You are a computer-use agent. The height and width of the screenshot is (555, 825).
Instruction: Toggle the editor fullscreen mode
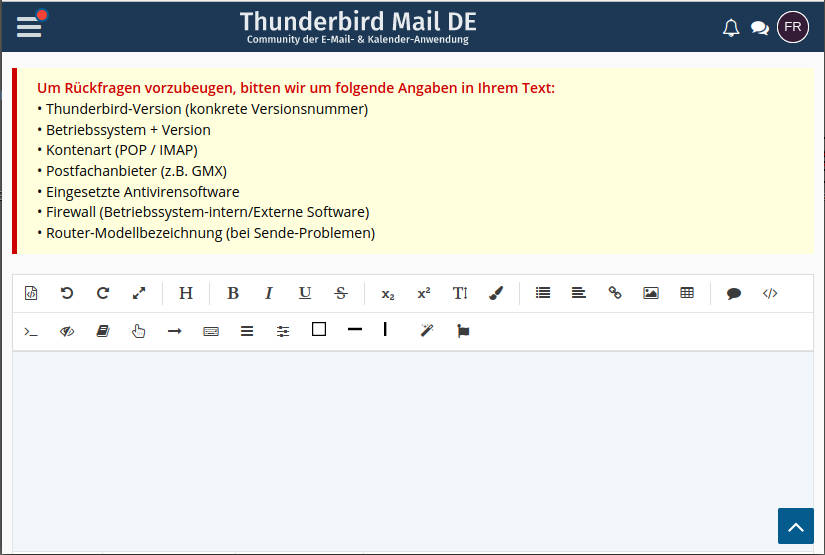[139, 293]
